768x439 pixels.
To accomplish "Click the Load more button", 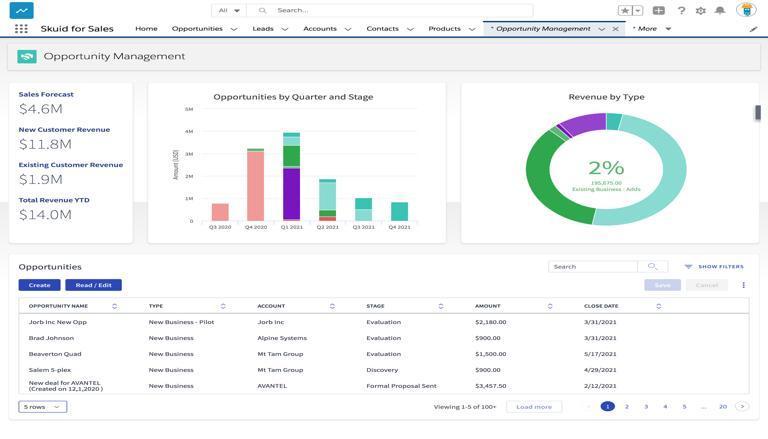I will coord(534,407).
